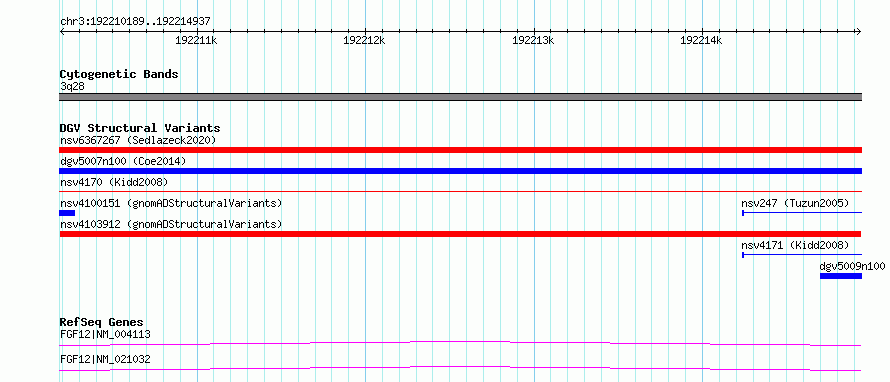Image resolution: width=890 pixels, height=382 pixels.
Task: Open nsv4103912 (gnomADStructuralVariants) label
Action: [171, 224]
